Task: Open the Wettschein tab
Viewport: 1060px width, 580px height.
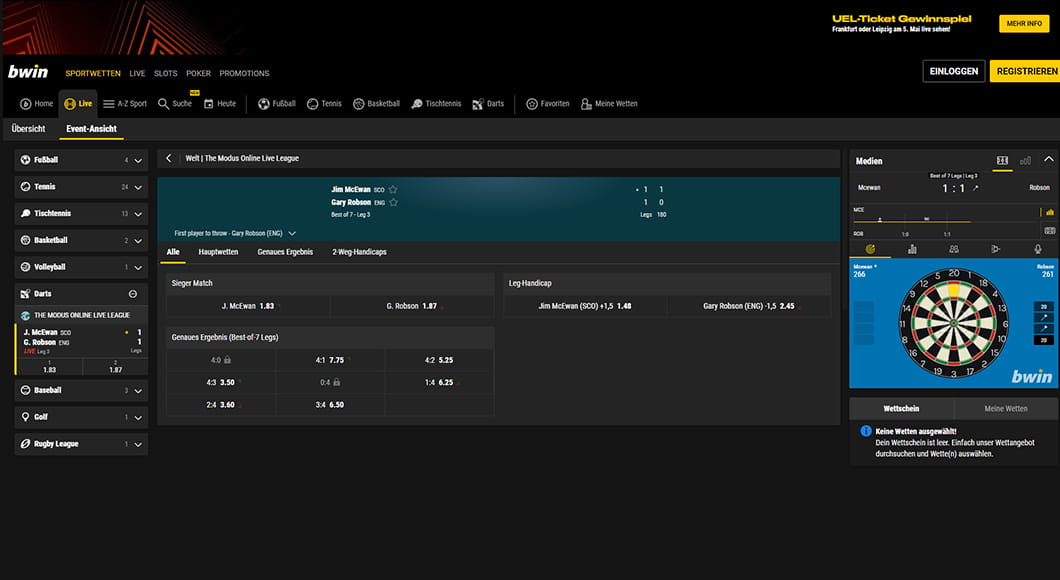Action: click(901, 408)
